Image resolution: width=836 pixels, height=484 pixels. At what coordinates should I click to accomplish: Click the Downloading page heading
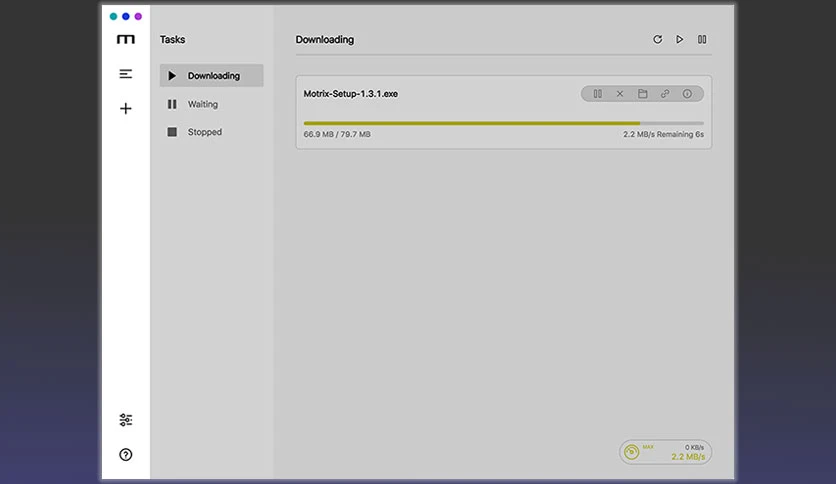click(x=325, y=39)
